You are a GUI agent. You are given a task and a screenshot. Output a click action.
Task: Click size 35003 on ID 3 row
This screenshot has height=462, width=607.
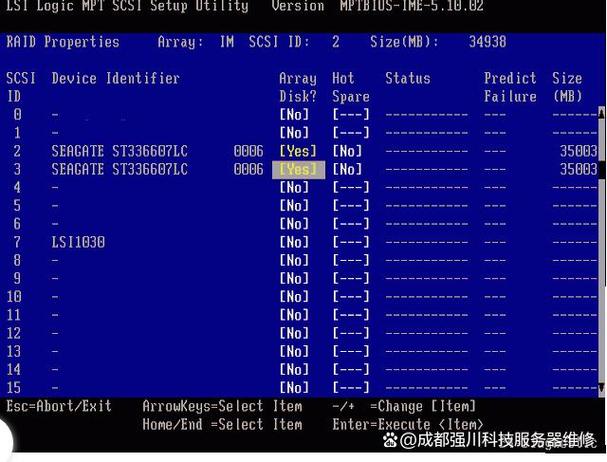pyautogui.click(x=578, y=170)
